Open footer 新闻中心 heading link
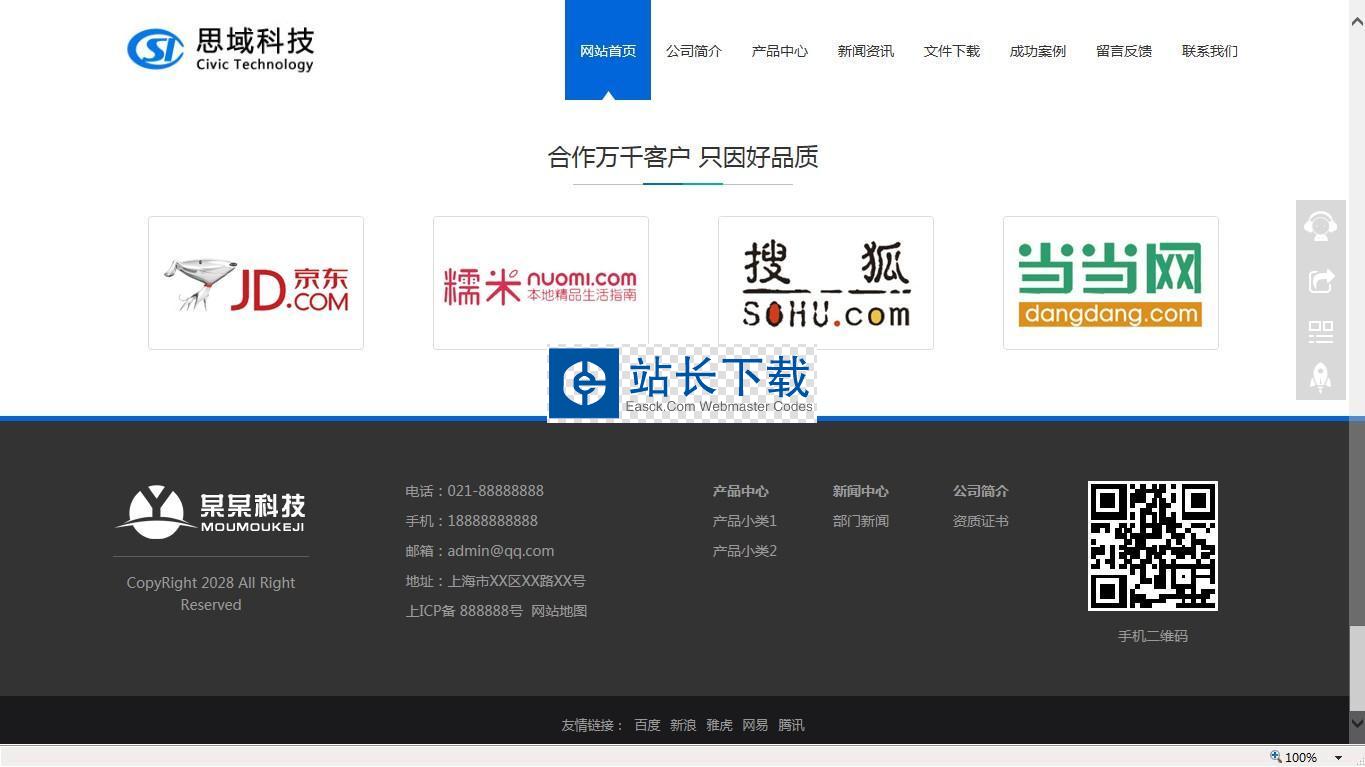The height and width of the screenshot is (767, 1365). click(861, 491)
